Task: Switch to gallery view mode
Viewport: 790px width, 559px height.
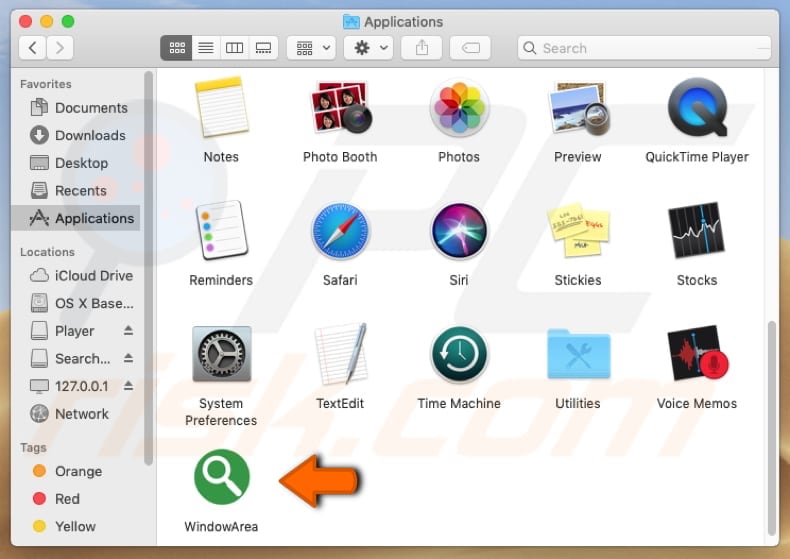Action: 263,48
